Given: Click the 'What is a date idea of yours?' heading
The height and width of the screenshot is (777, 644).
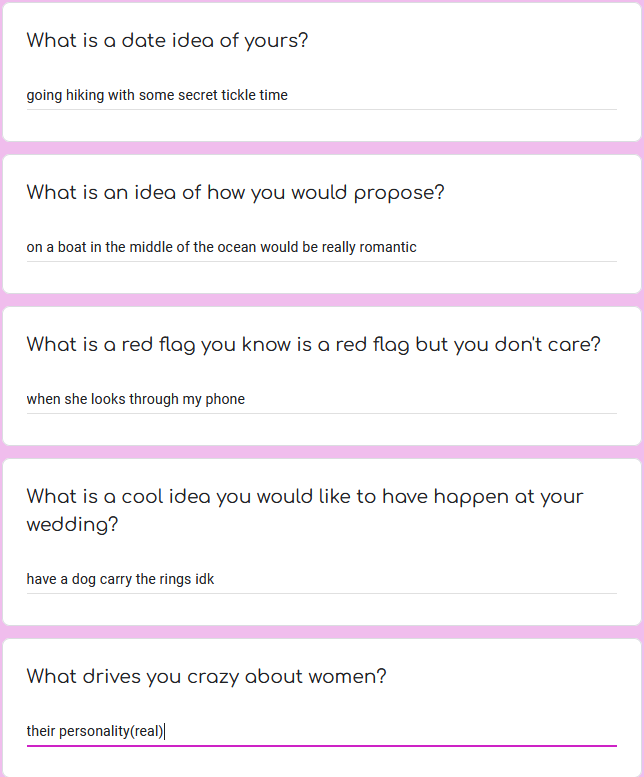Looking at the screenshot, I should (x=167, y=41).
